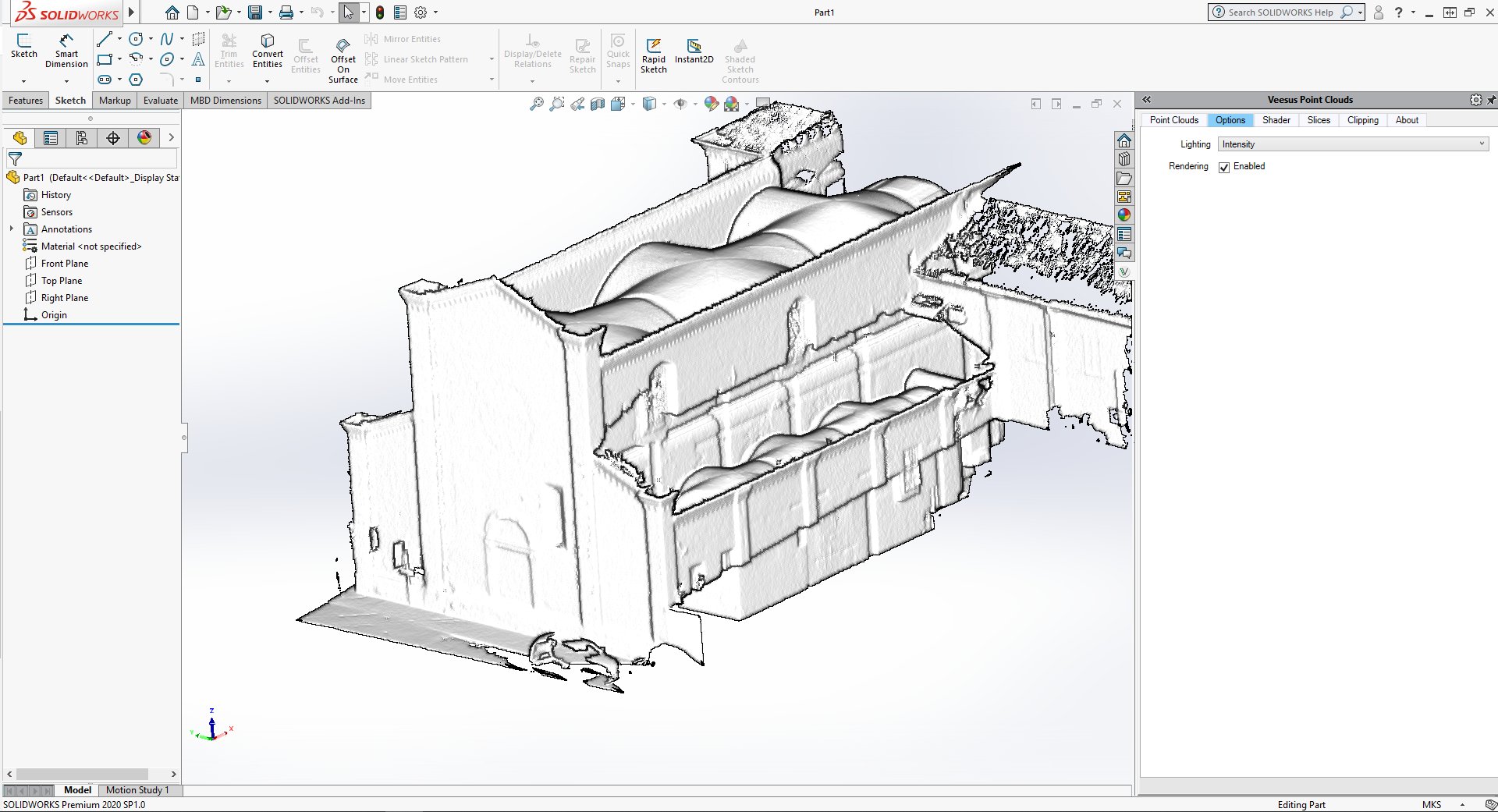
Task: Switch to the Markup ribbon tab
Action: click(115, 100)
